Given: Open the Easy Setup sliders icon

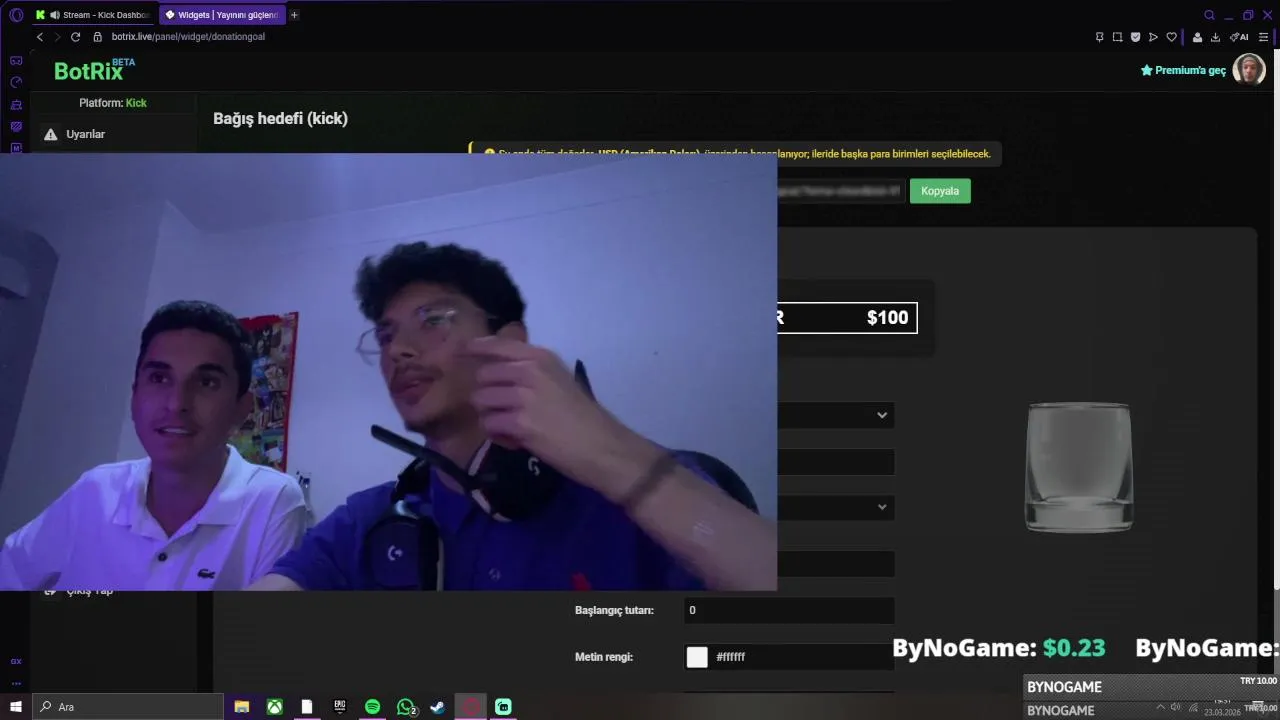Looking at the screenshot, I should [x=1263, y=37].
